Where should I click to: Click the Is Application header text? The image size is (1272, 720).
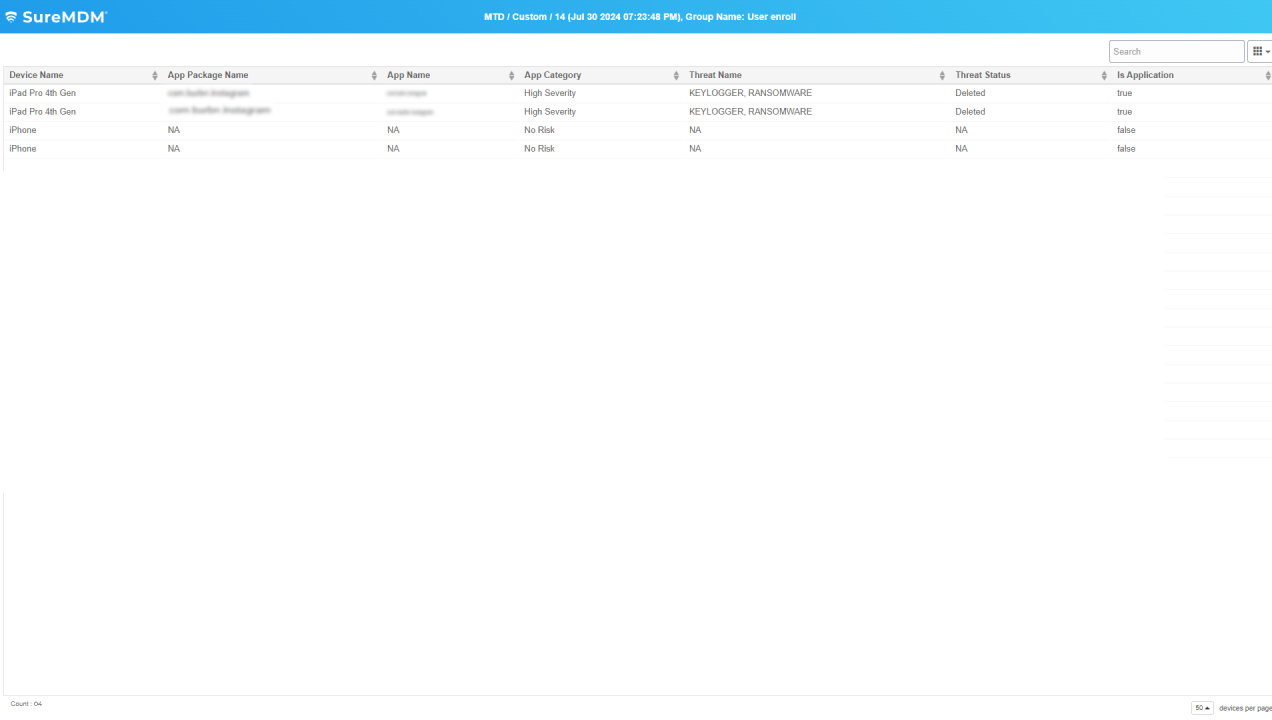pyautogui.click(x=1145, y=75)
